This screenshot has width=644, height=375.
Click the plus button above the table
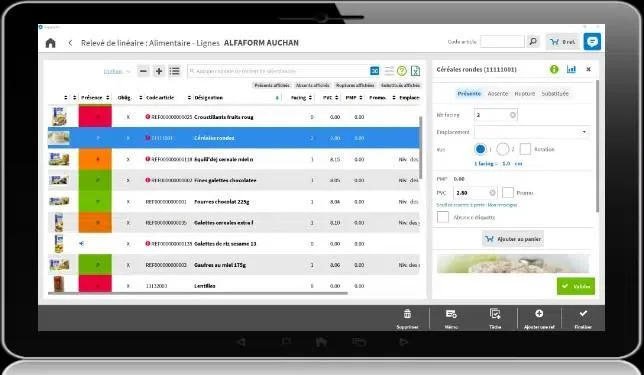tap(159, 71)
